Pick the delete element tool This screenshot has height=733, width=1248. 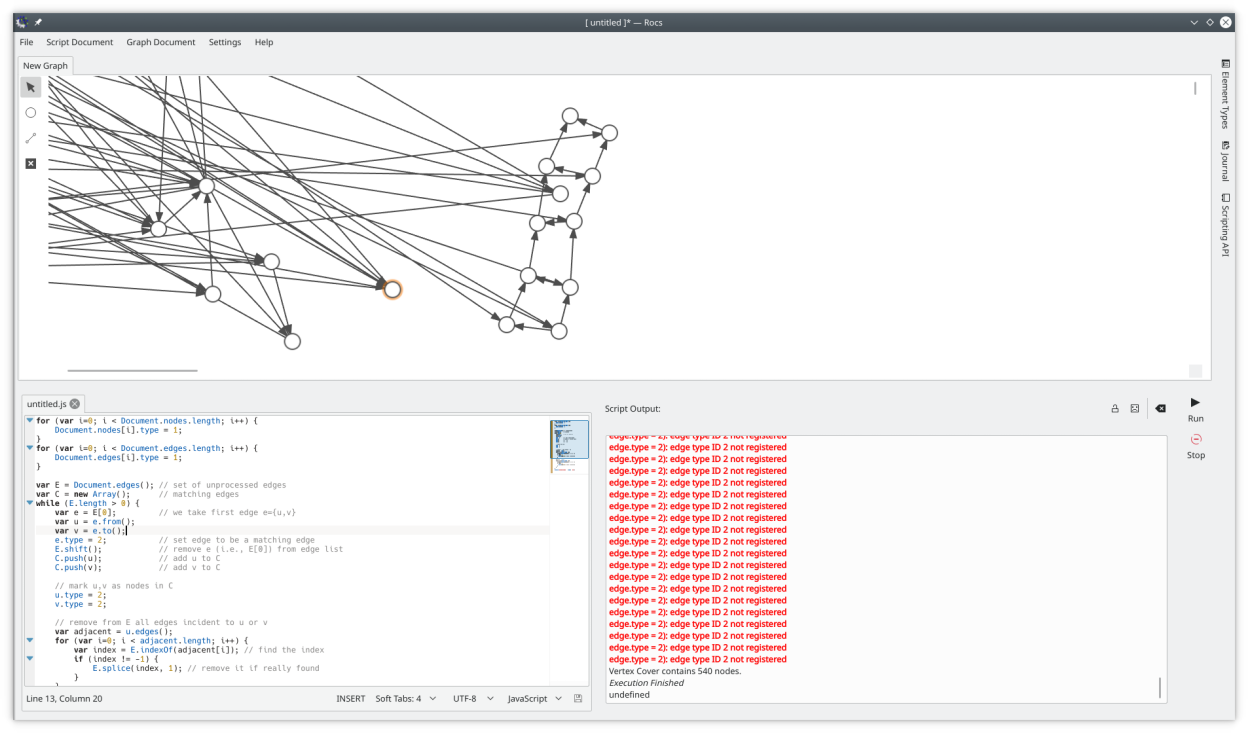point(31,163)
